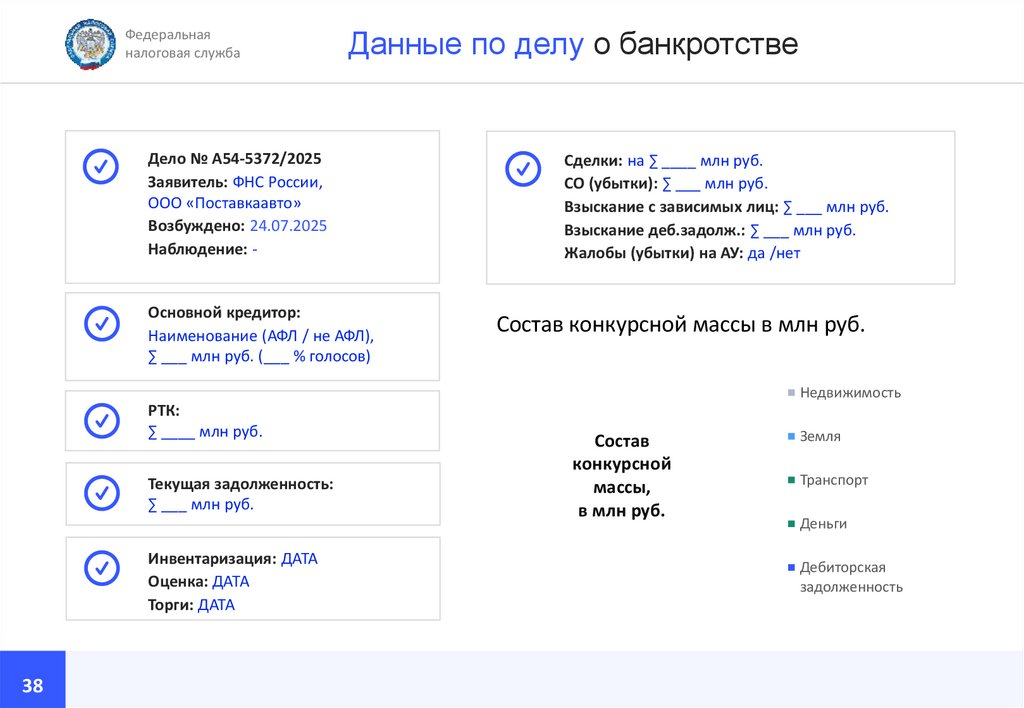Click checkmark icon beside Текущая задолженность

[x=102, y=492]
